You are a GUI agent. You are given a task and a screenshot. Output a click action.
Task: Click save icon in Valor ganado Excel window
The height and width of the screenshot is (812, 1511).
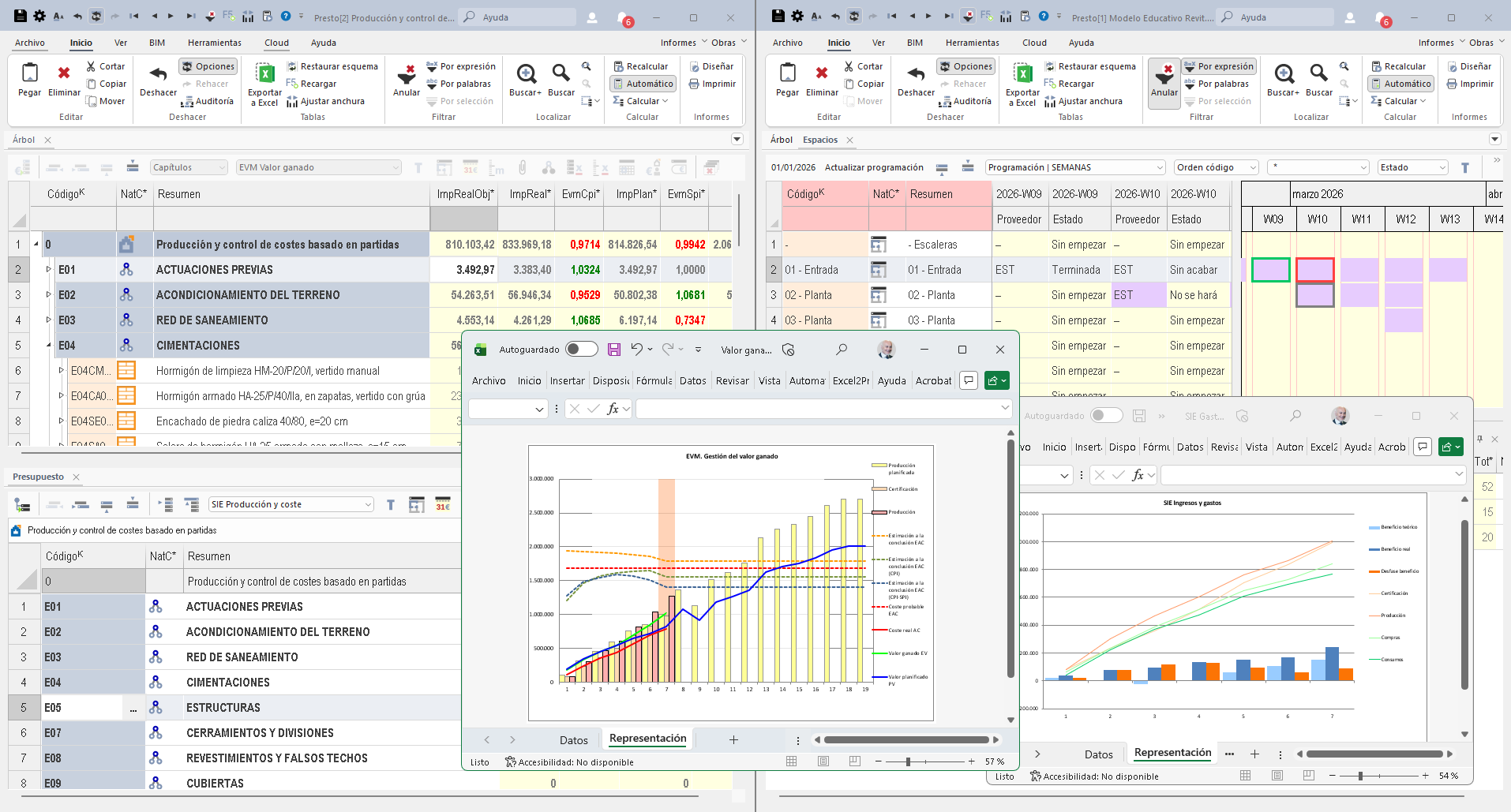(614, 350)
